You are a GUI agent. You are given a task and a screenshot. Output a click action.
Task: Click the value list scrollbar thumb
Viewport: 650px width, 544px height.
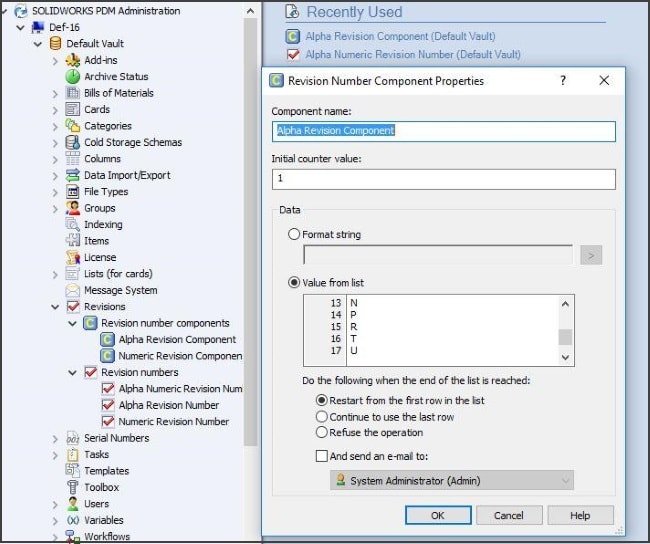coord(565,337)
